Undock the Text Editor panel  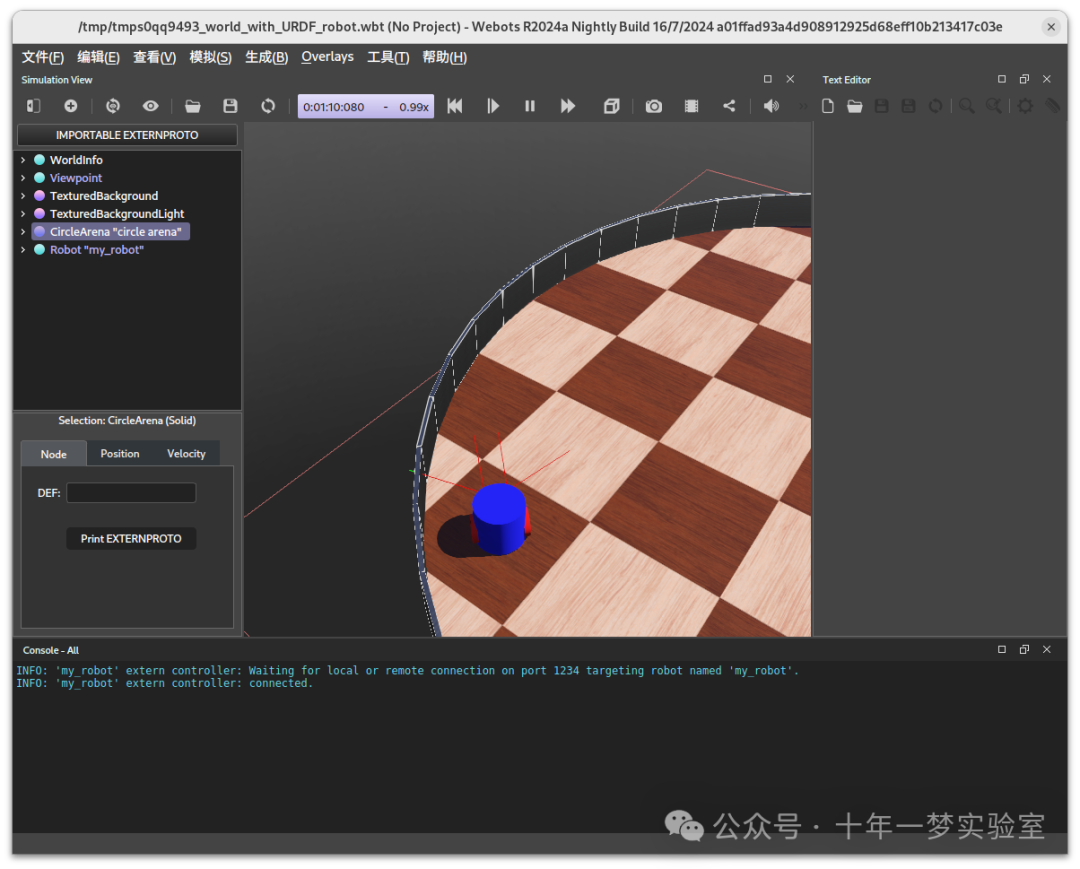coord(1024,79)
